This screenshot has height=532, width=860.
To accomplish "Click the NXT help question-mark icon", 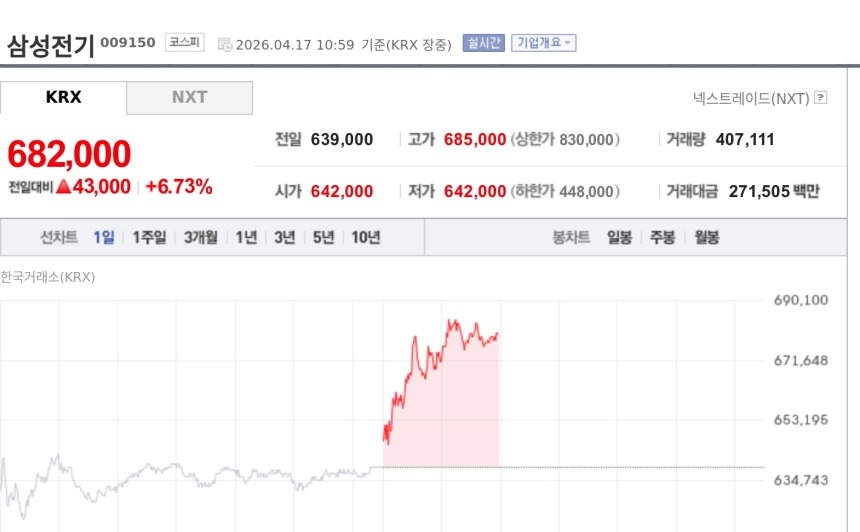I will [x=821, y=98].
